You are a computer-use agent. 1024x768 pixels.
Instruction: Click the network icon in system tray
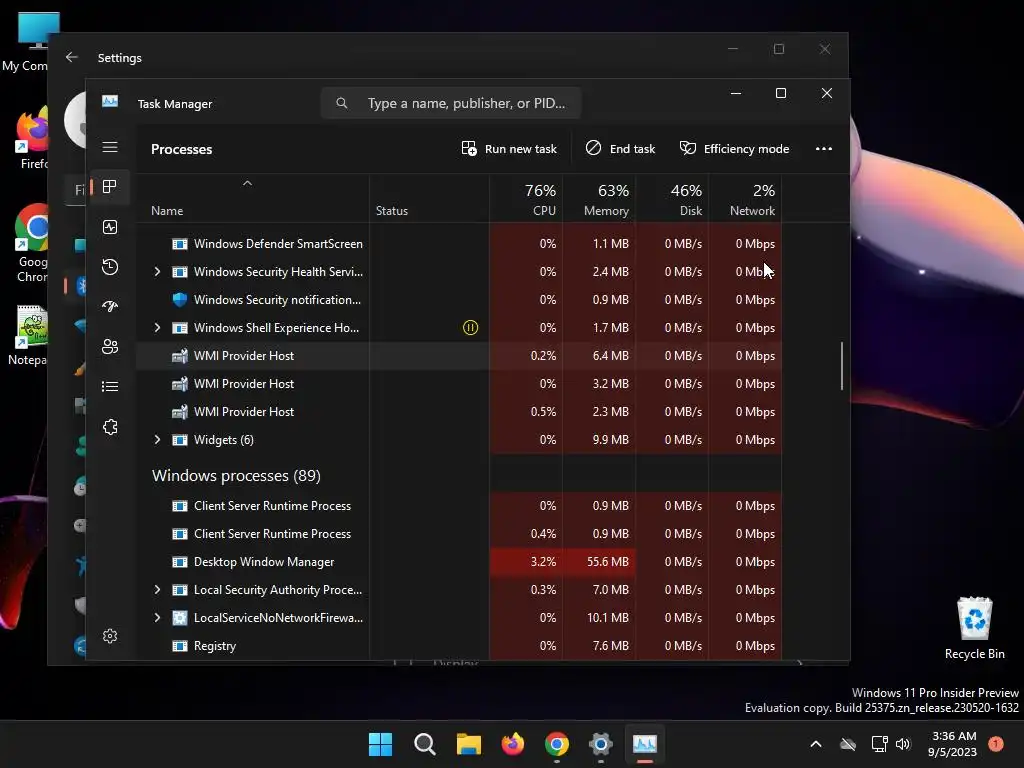(x=879, y=744)
